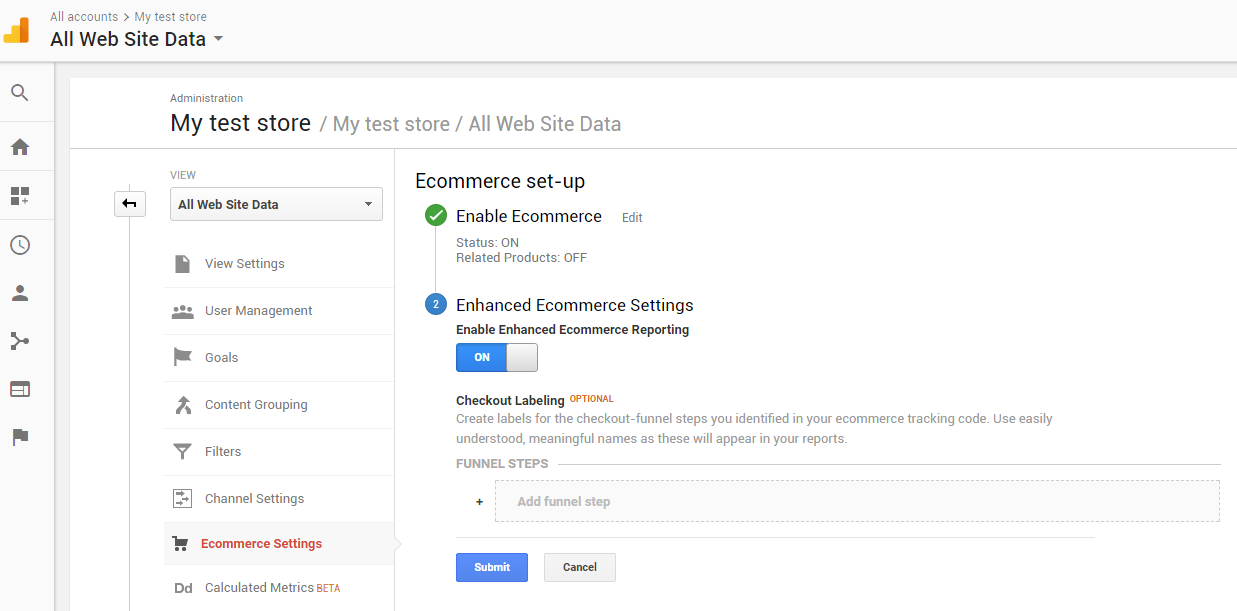Screen dimensions: 1237x611
Task: Click the Add funnel step input field
Action: point(857,501)
